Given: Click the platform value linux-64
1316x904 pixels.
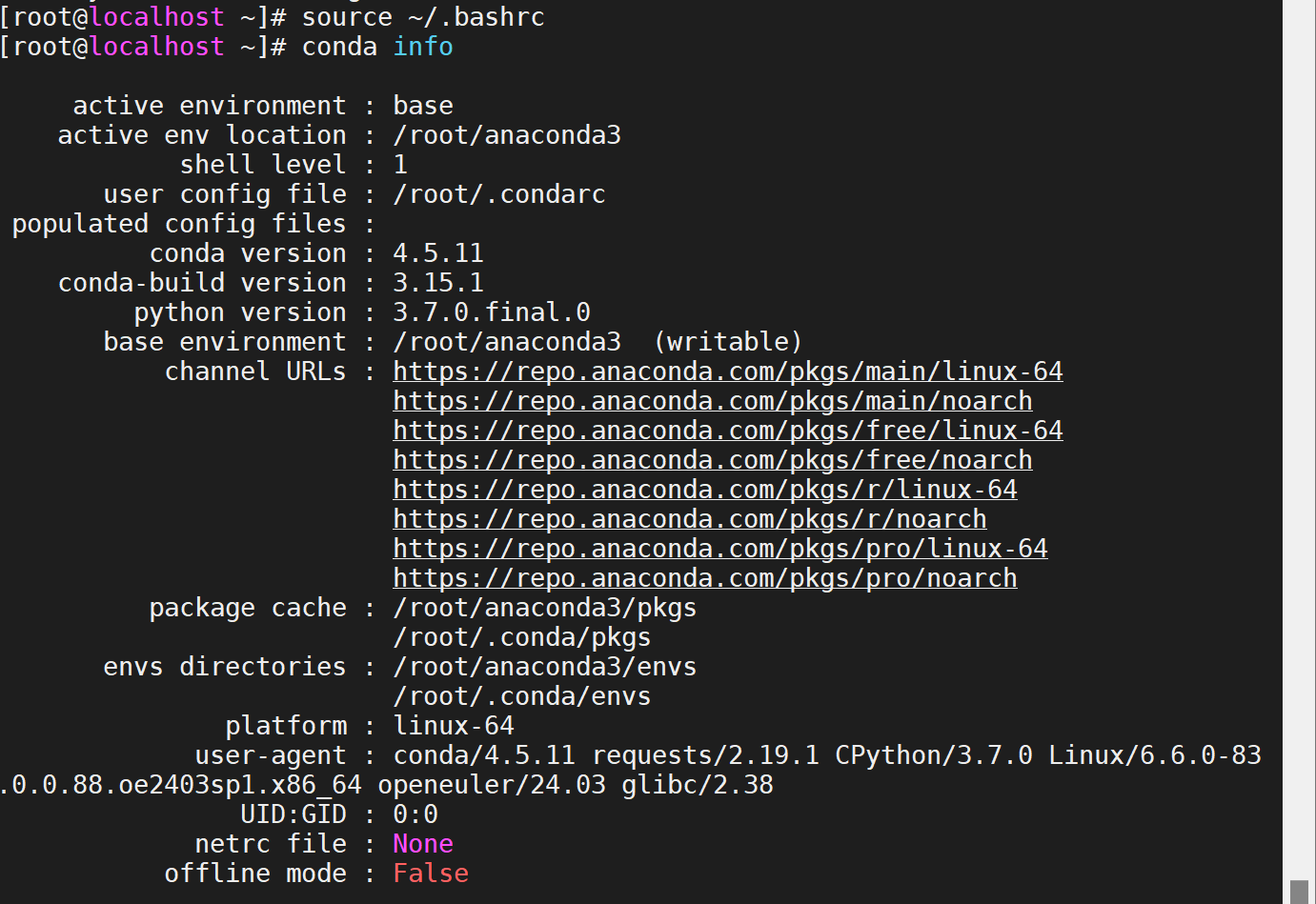Looking at the screenshot, I should 454,726.
